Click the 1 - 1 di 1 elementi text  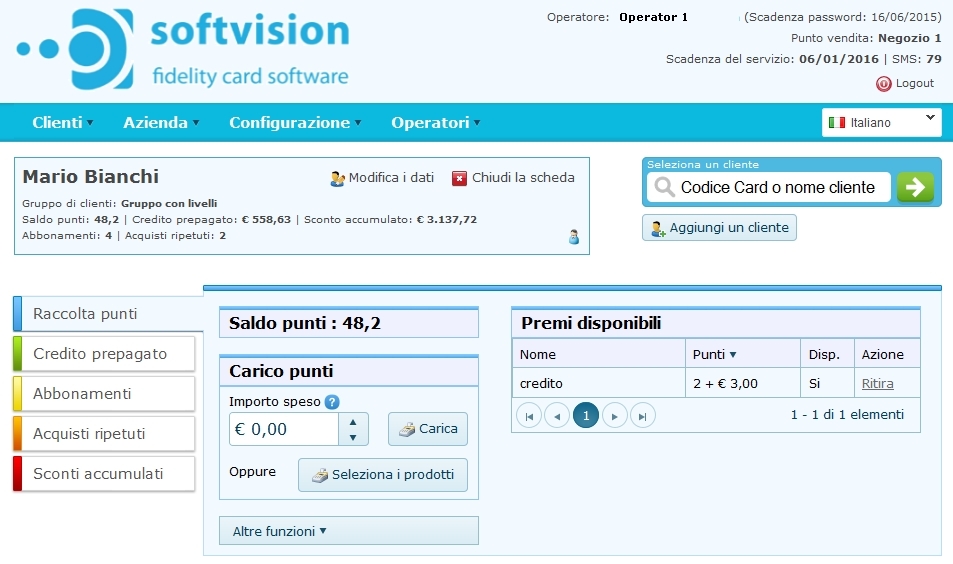tap(847, 414)
